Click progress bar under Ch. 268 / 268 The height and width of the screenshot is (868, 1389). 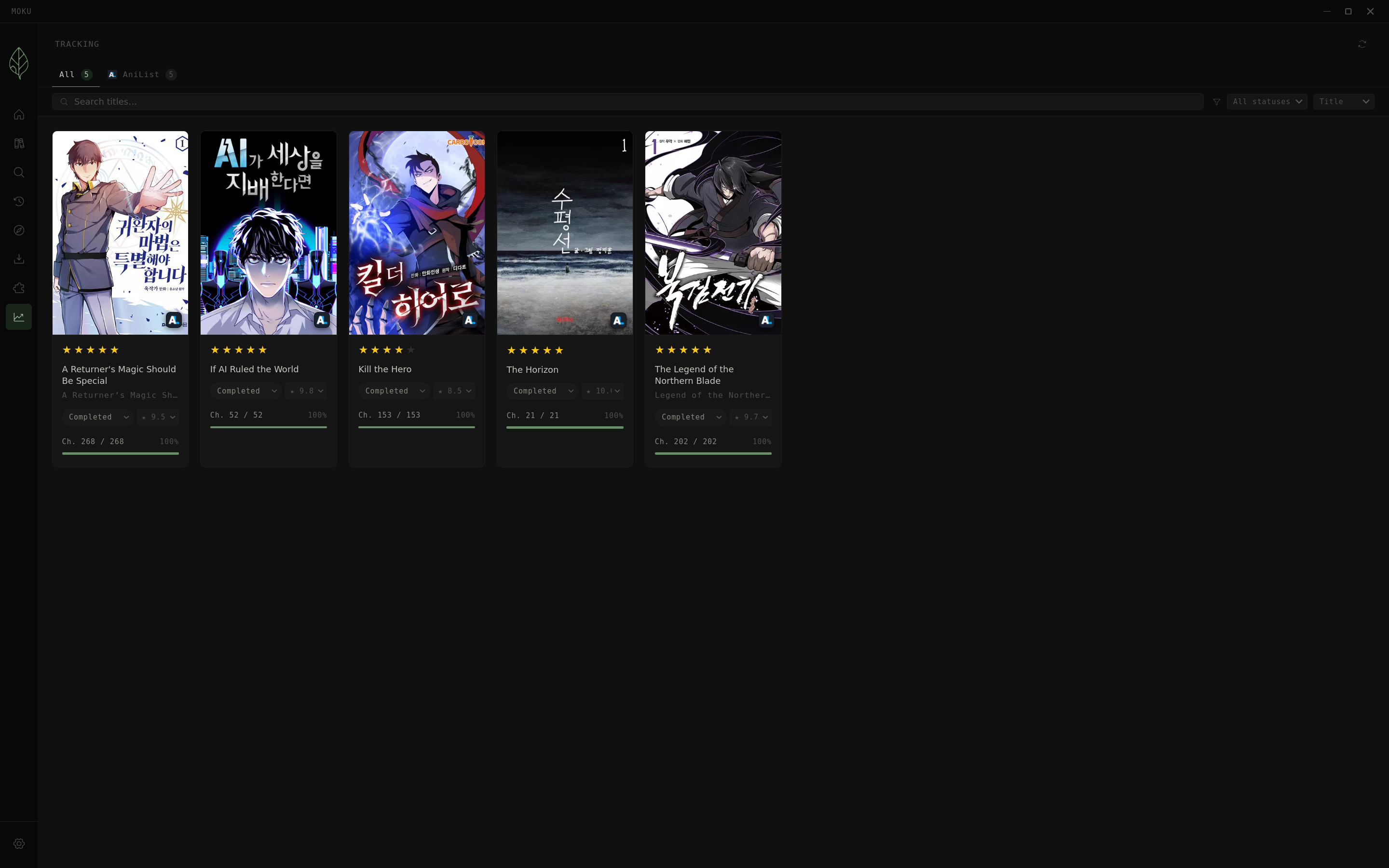point(121,453)
